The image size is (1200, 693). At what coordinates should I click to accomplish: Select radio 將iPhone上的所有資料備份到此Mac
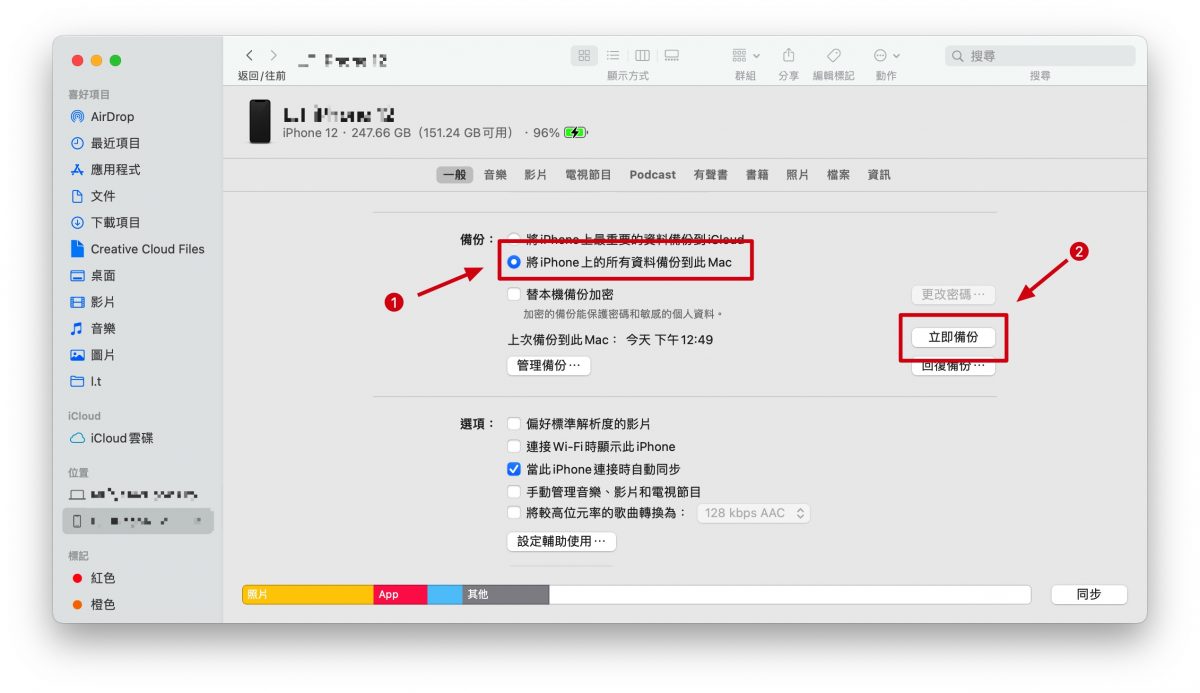(x=514, y=262)
